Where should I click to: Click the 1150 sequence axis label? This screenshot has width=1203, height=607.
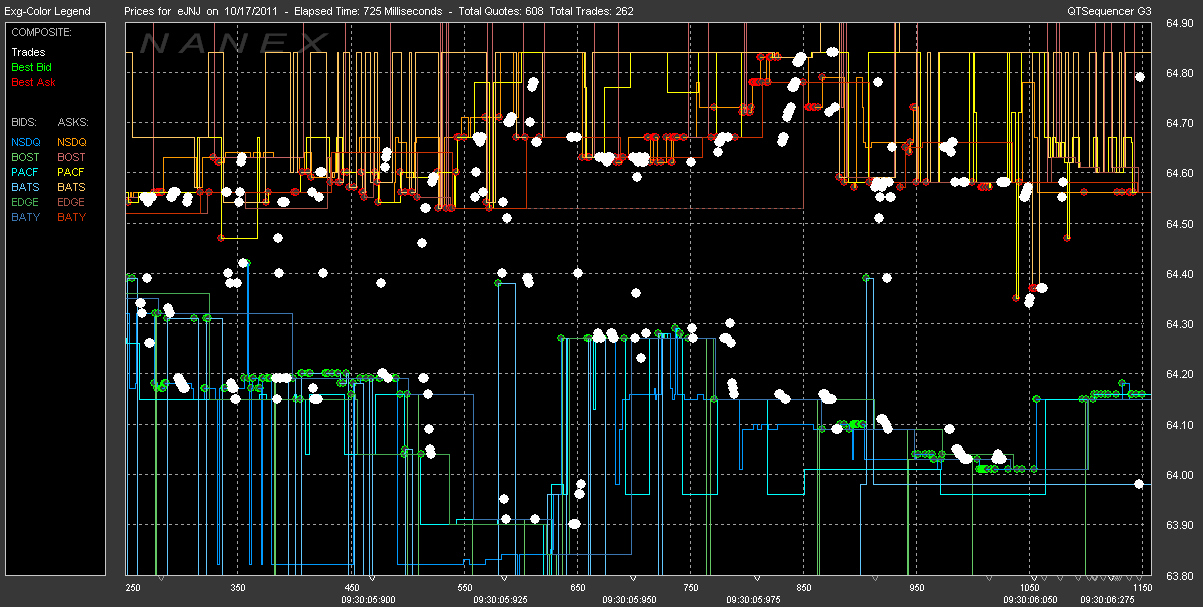1141,587
